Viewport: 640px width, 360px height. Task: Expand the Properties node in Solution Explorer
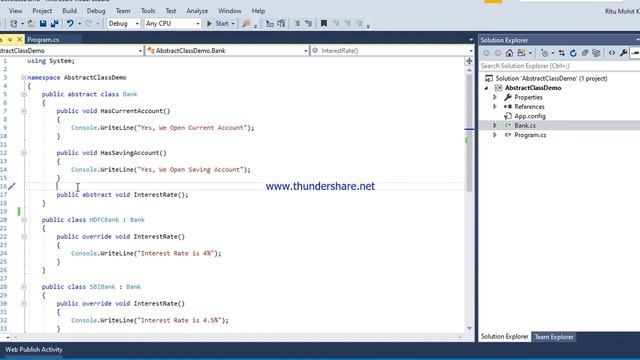(x=495, y=97)
